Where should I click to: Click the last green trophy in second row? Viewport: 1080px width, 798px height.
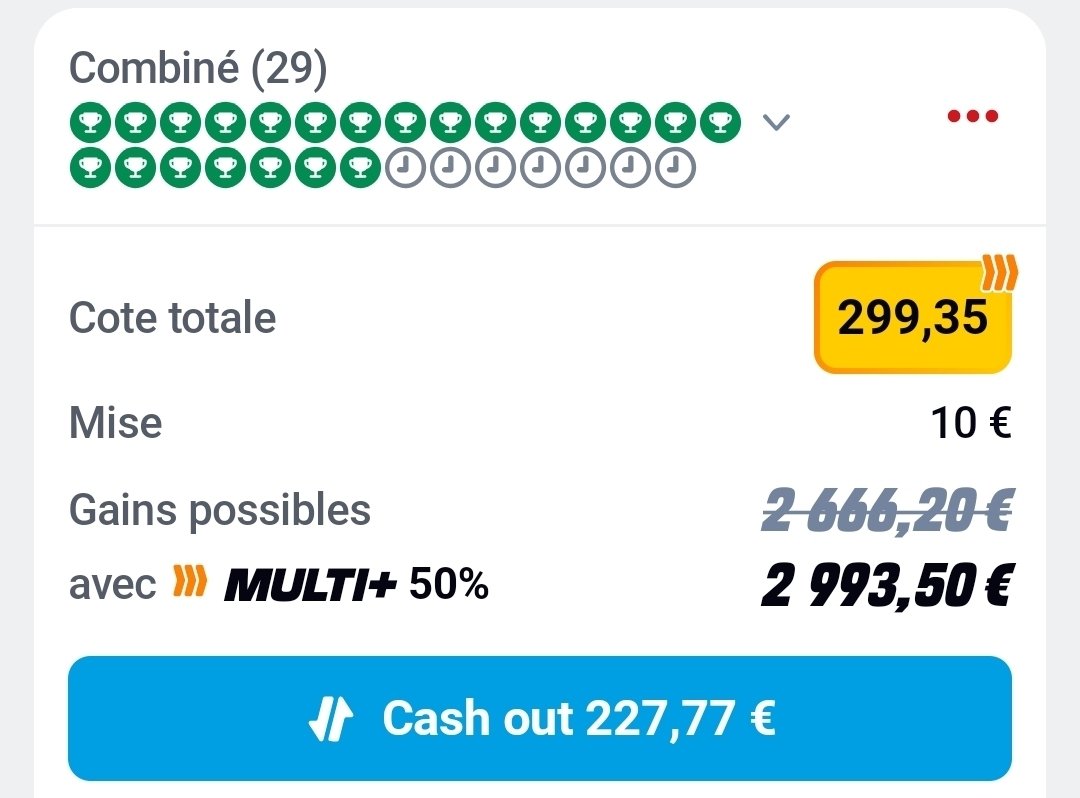pyautogui.click(x=358, y=167)
